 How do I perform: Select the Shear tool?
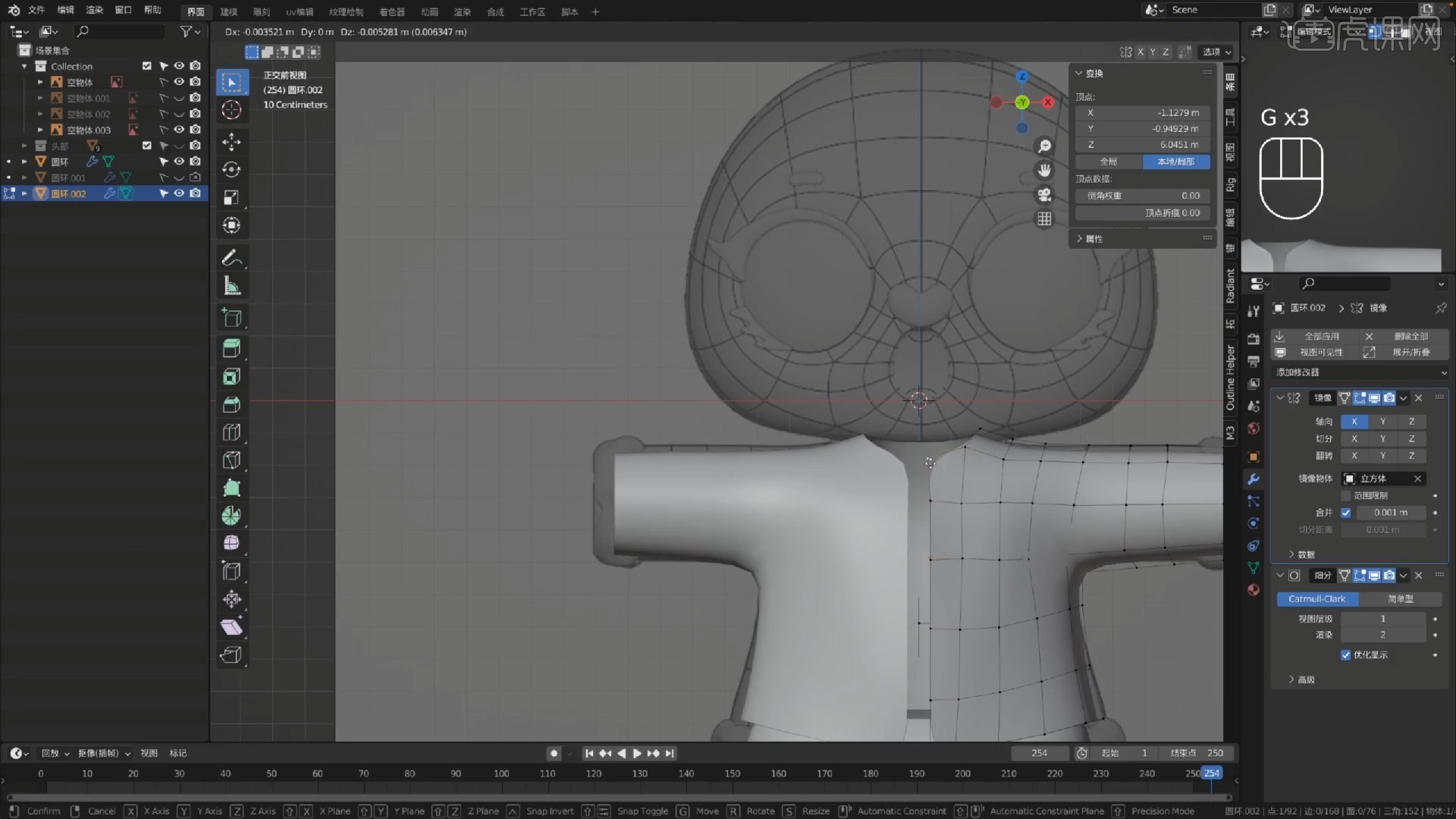pos(232,627)
